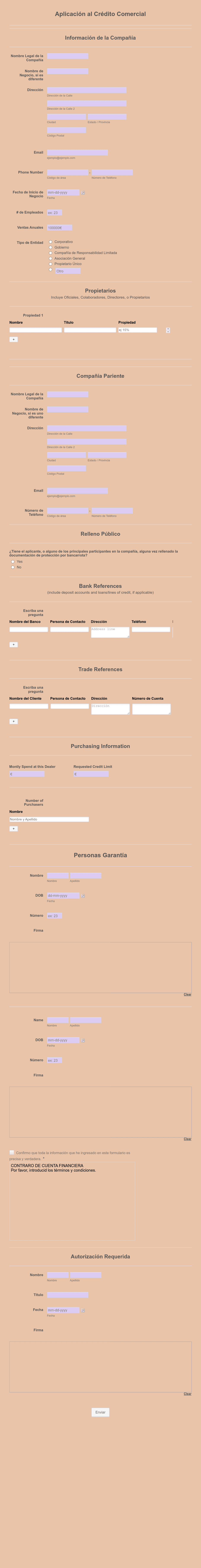Select the Corporativo entity type
Image resolution: width=201 pixels, height=1568 pixels.
(50, 242)
